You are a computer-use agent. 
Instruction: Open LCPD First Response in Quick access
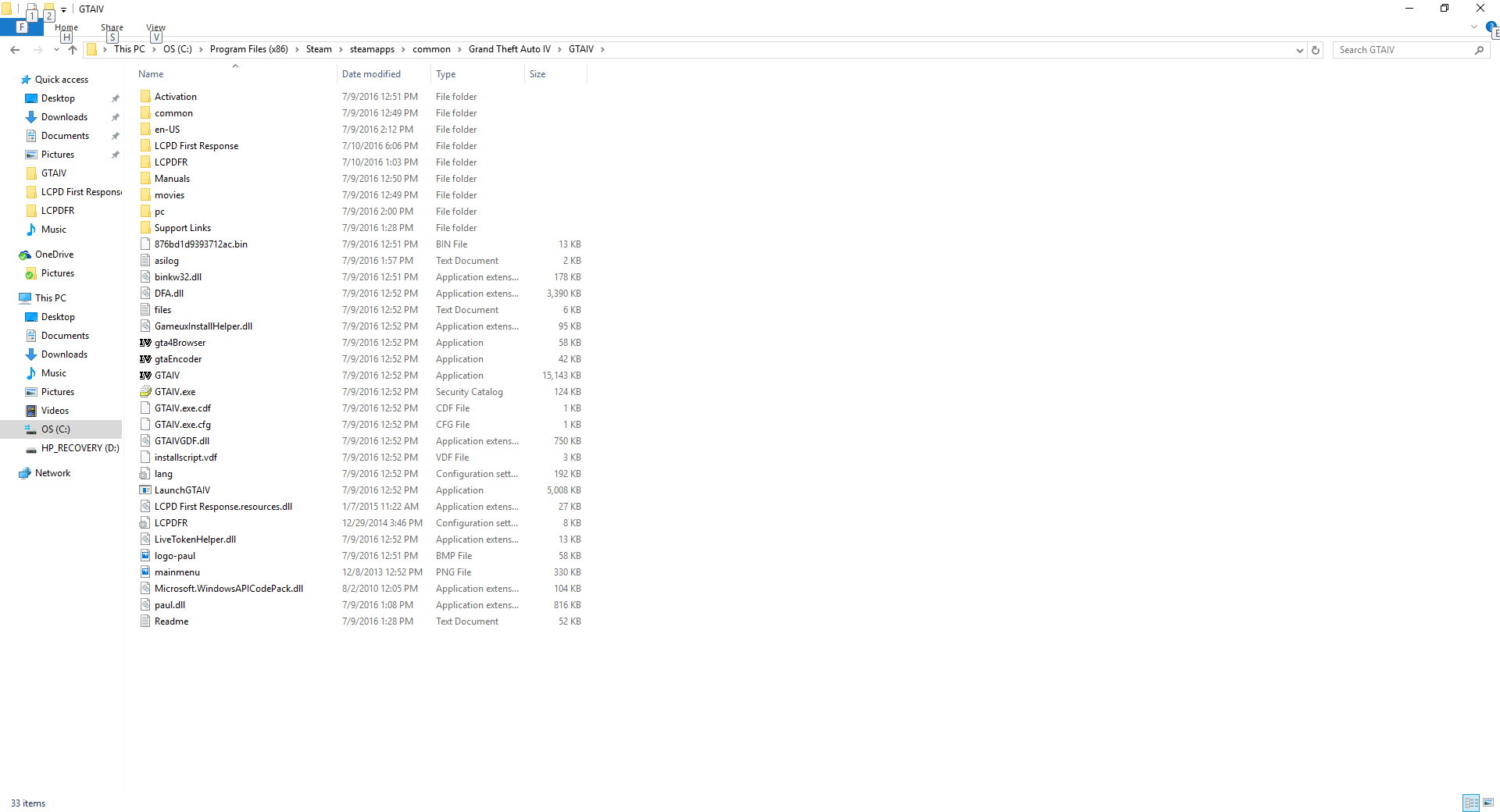pyautogui.click(x=81, y=192)
